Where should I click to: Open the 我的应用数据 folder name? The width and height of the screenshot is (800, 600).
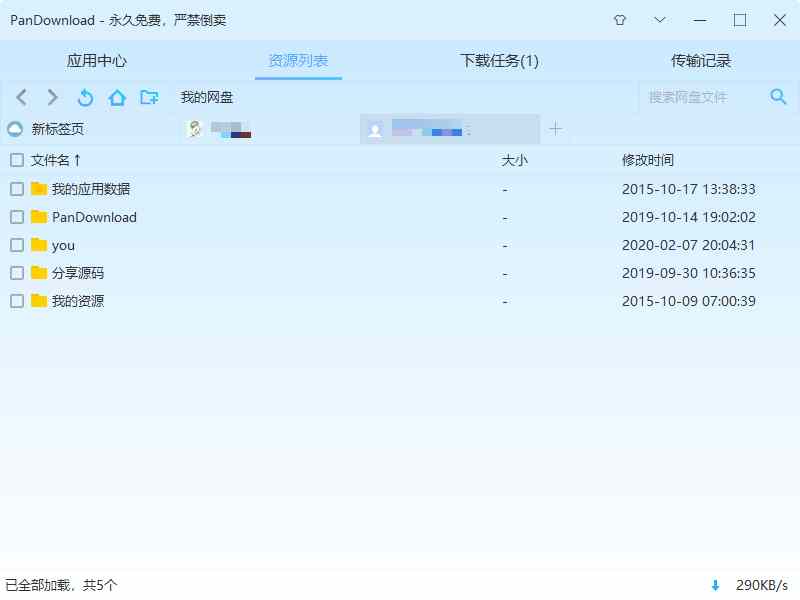(x=91, y=189)
